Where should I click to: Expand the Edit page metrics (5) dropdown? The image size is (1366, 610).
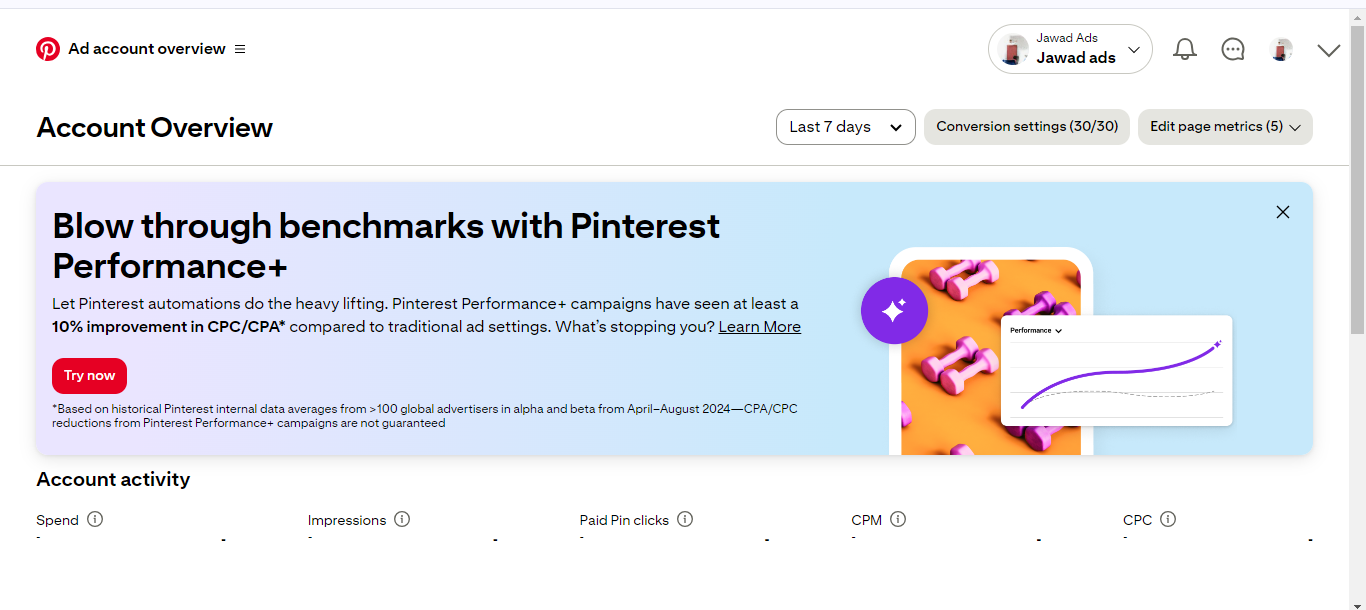[1225, 127]
